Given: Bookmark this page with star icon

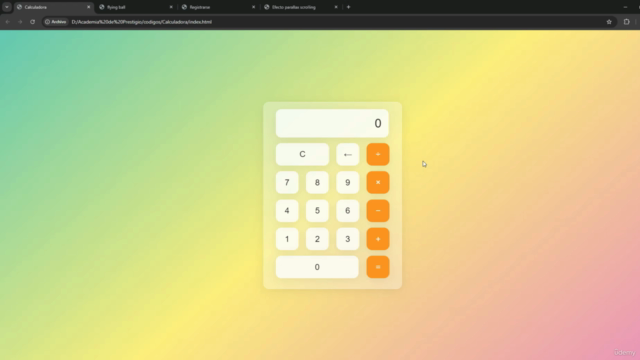Looking at the screenshot, I should coord(609,22).
